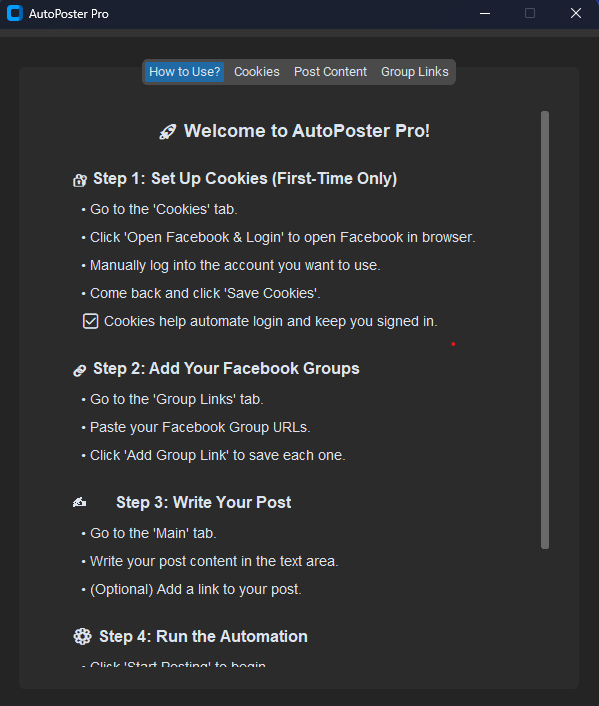Click the vertical scrollbar thumb in guide
Viewport: 599px width, 706px height.
tap(545, 330)
